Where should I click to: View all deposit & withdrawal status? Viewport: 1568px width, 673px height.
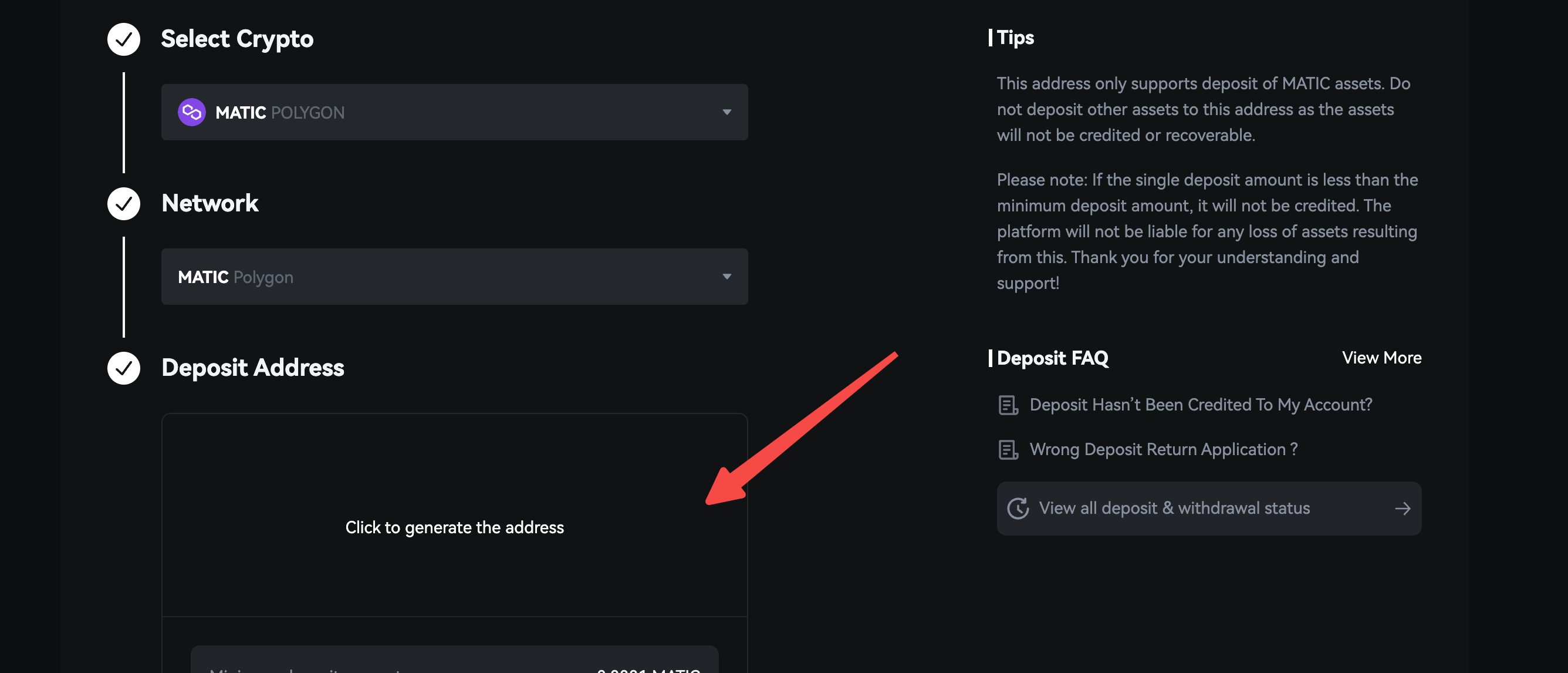pos(1174,508)
